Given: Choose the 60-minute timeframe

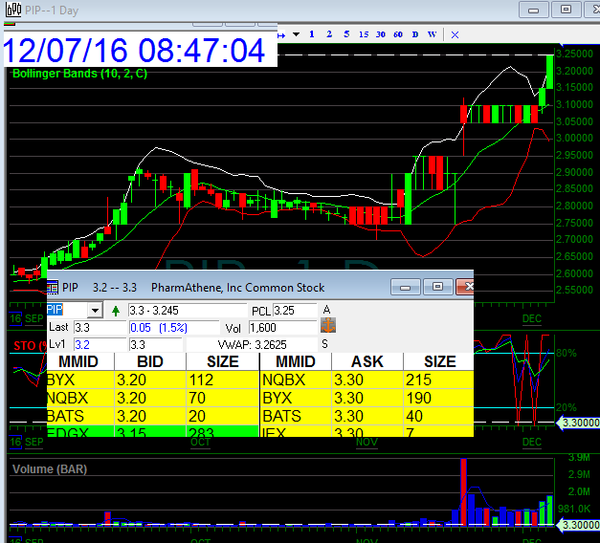Looking at the screenshot, I should pyautogui.click(x=399, y=33).
